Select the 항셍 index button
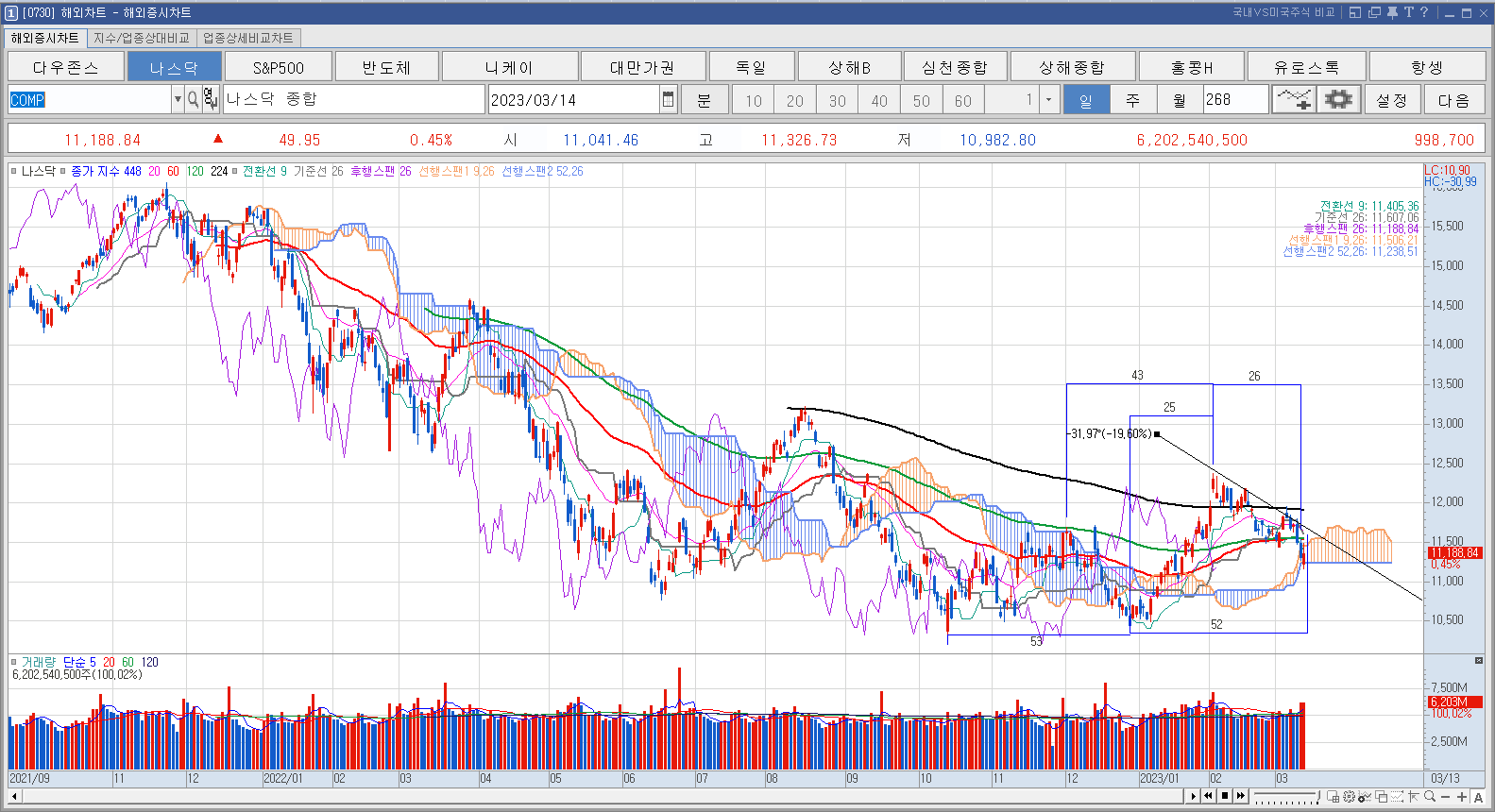The height and width of the screenshot is (812, 1495). [1427, 67]
